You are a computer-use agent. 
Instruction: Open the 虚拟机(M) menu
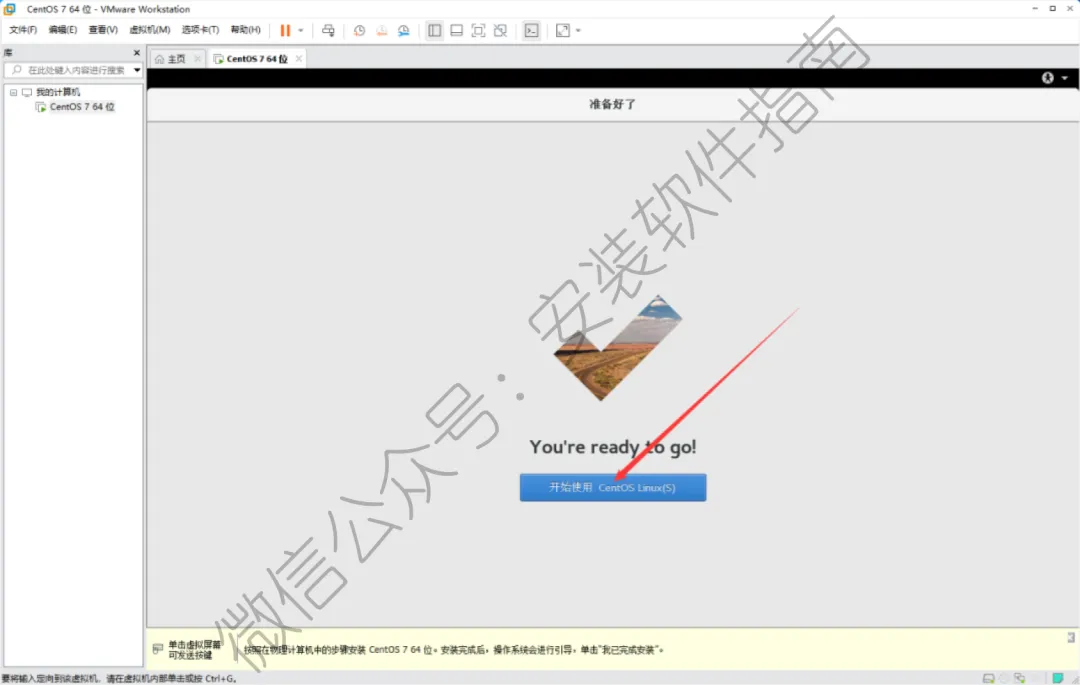(x=149, y=30)
